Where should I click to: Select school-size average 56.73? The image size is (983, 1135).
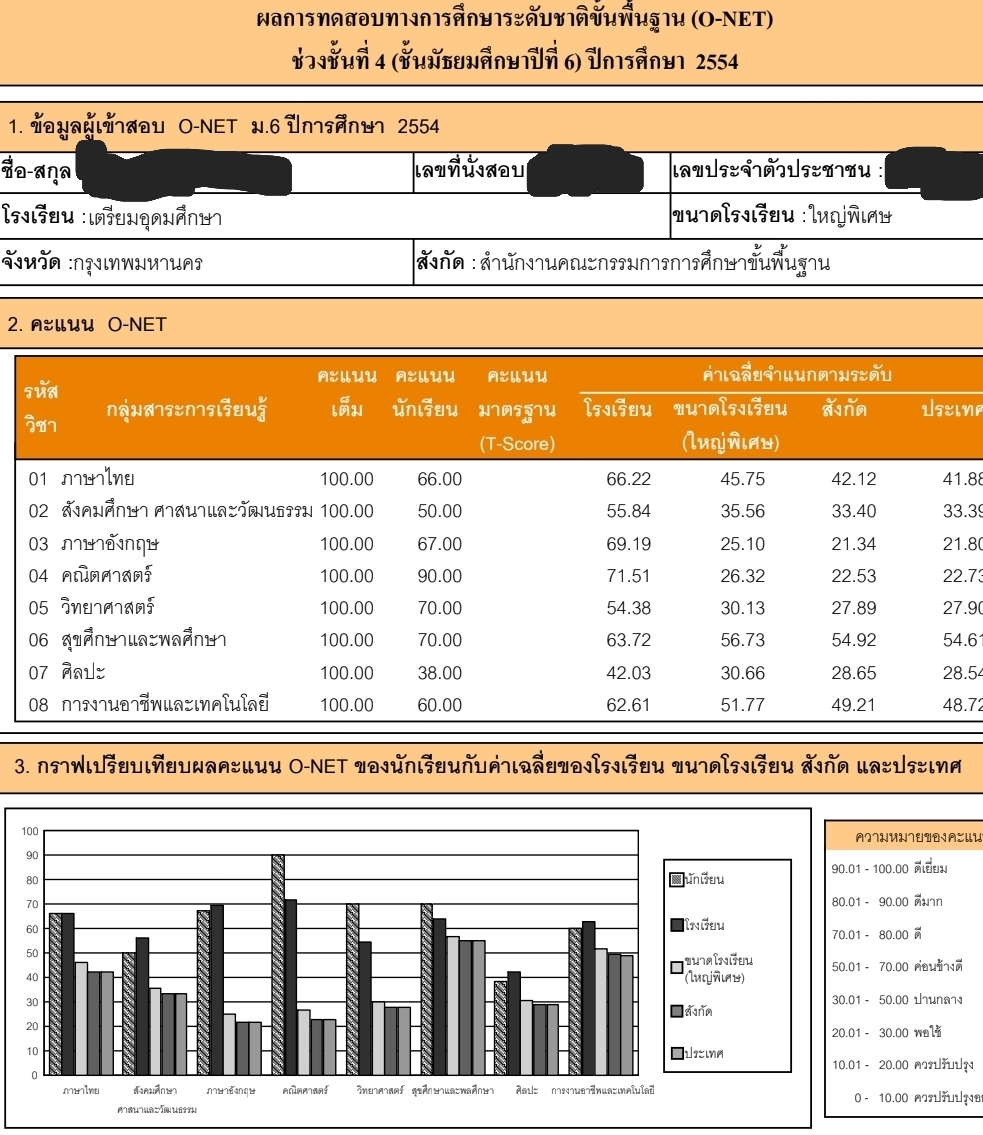tap(743, 640)
